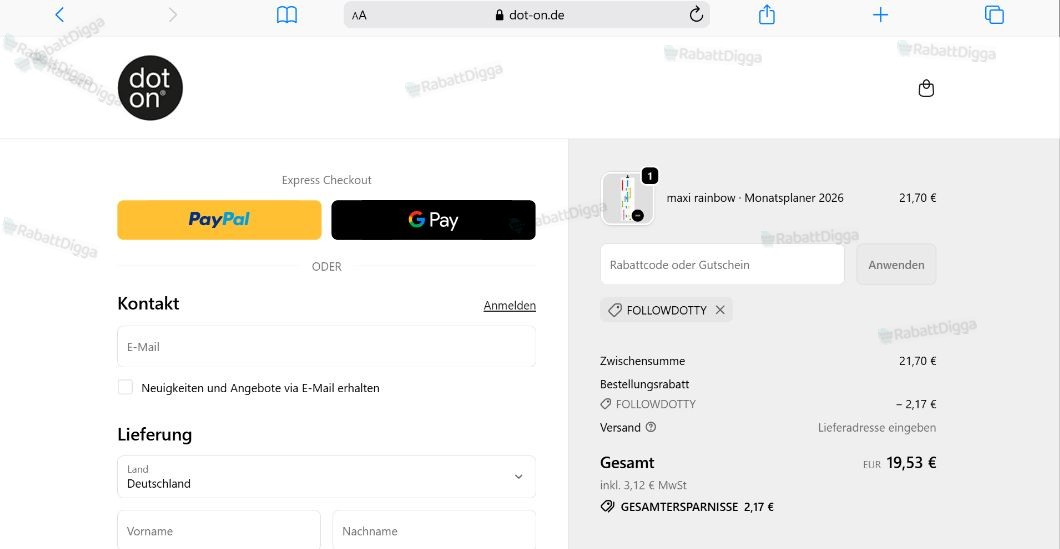Click the dot-on.de address bar
The image size is (1060, 549).
[x=527, y=15]
